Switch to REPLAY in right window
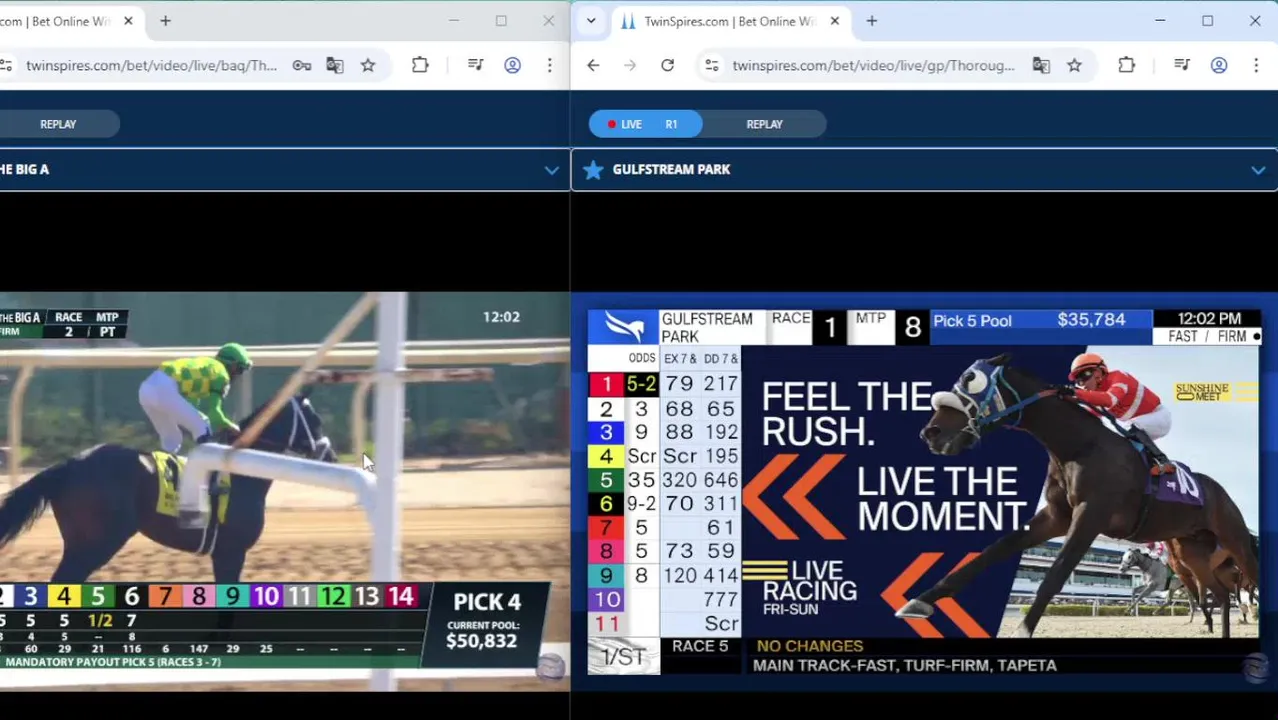 764,124
